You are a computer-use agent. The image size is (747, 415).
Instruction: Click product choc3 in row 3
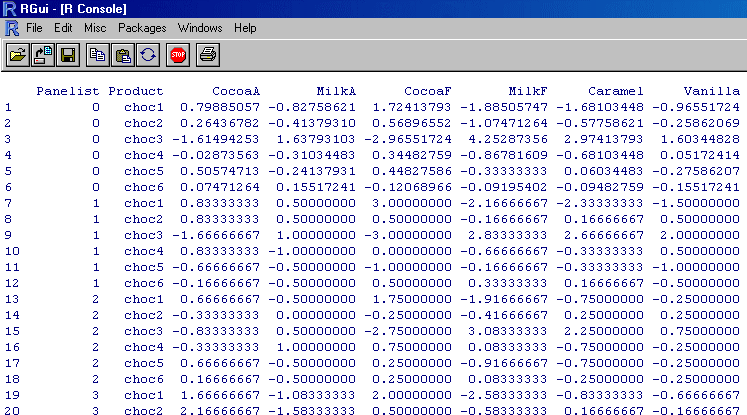pyautogui.click(x=144, y=139)
